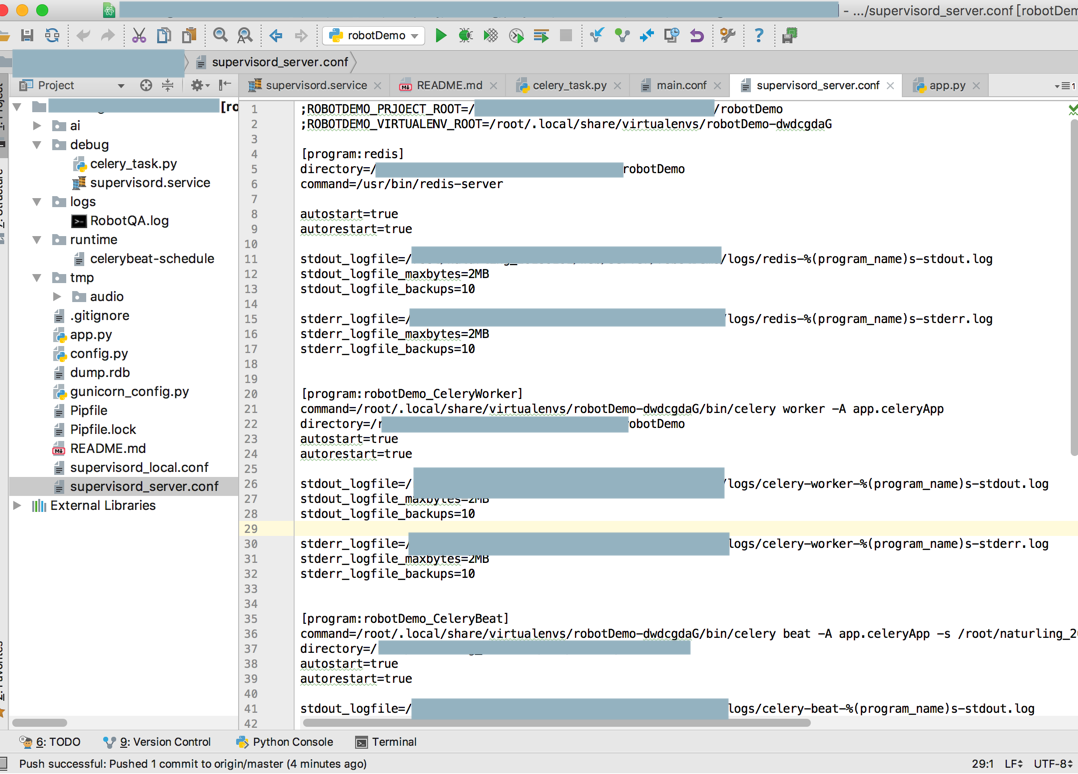1078x774 pixels.
Task: Open the robotDemo run configuration dropdown
Action: 374,36
